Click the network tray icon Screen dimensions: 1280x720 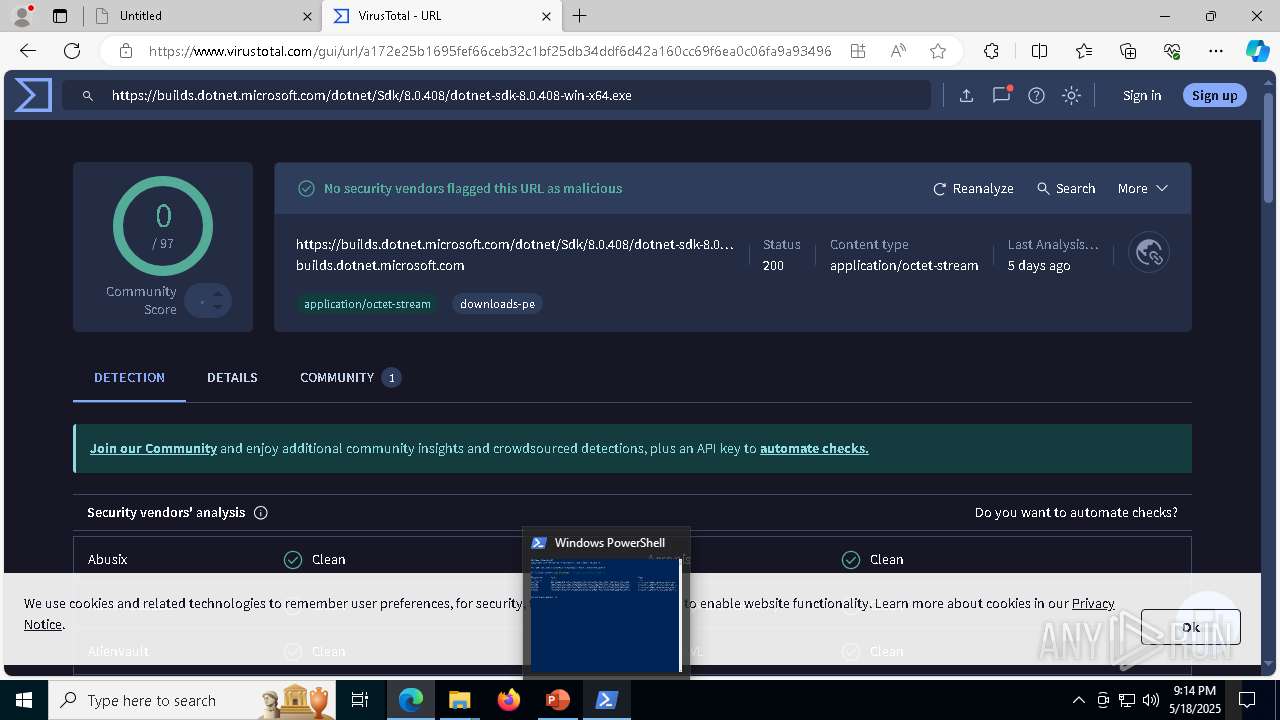1127,700
